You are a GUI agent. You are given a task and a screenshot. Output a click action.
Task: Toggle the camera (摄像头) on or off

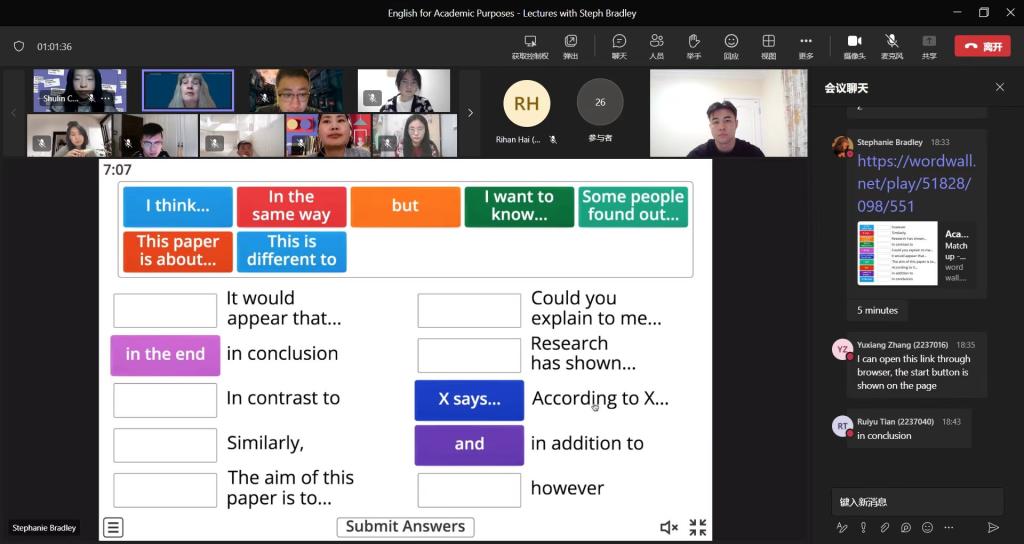[854, 45]
